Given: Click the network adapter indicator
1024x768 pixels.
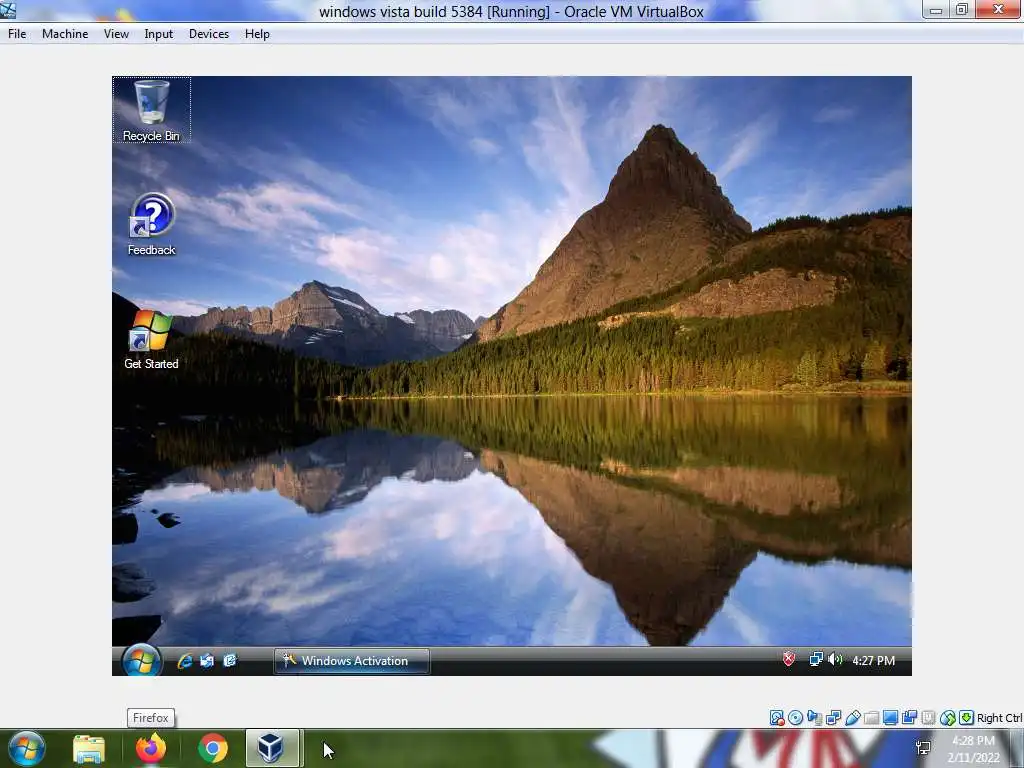Looking at the screenshot, I should pyautogui.click(x=833, y=718).
